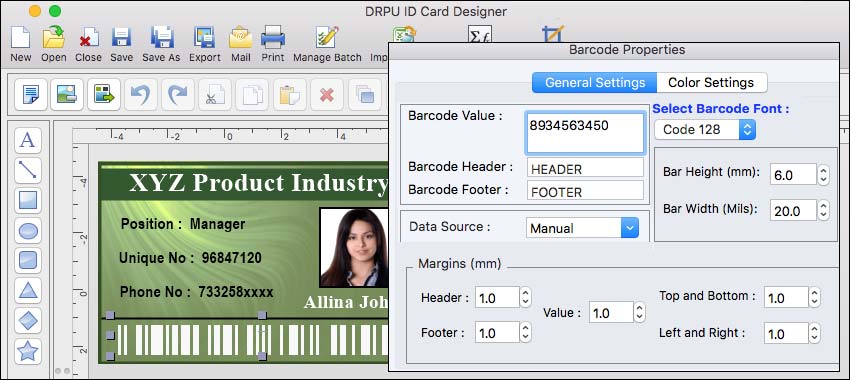Select the Rounded Rectangle tool

(x=28, y=261)
